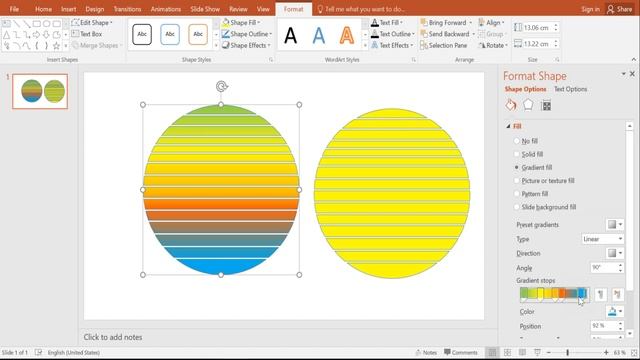
Task: Choose the black A WordArt style
Action: [291, 35]
